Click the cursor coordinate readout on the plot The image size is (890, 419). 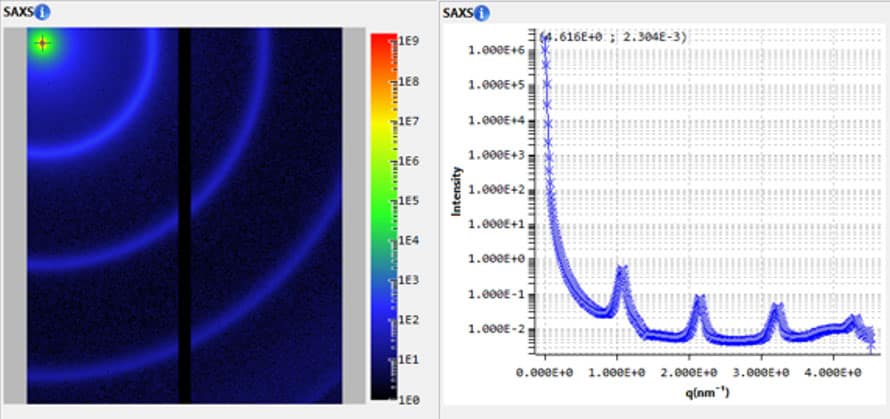[612, 37]
